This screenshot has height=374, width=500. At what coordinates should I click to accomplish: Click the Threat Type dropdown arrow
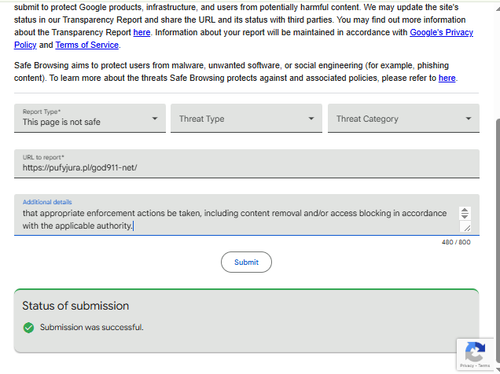click(x=311, y=118)
